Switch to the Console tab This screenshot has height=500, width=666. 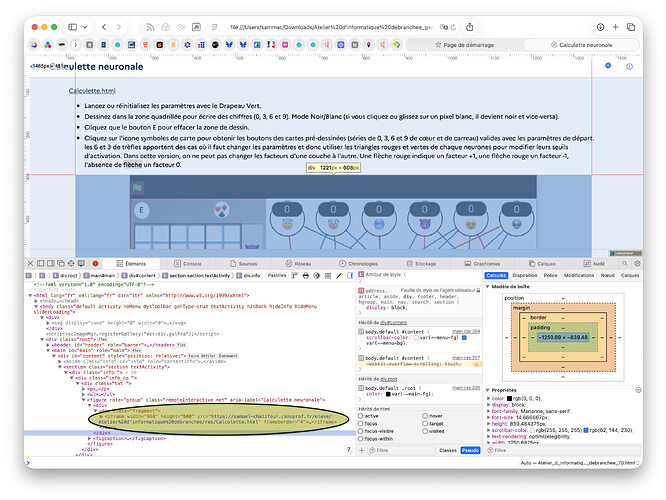coord(188,264)
